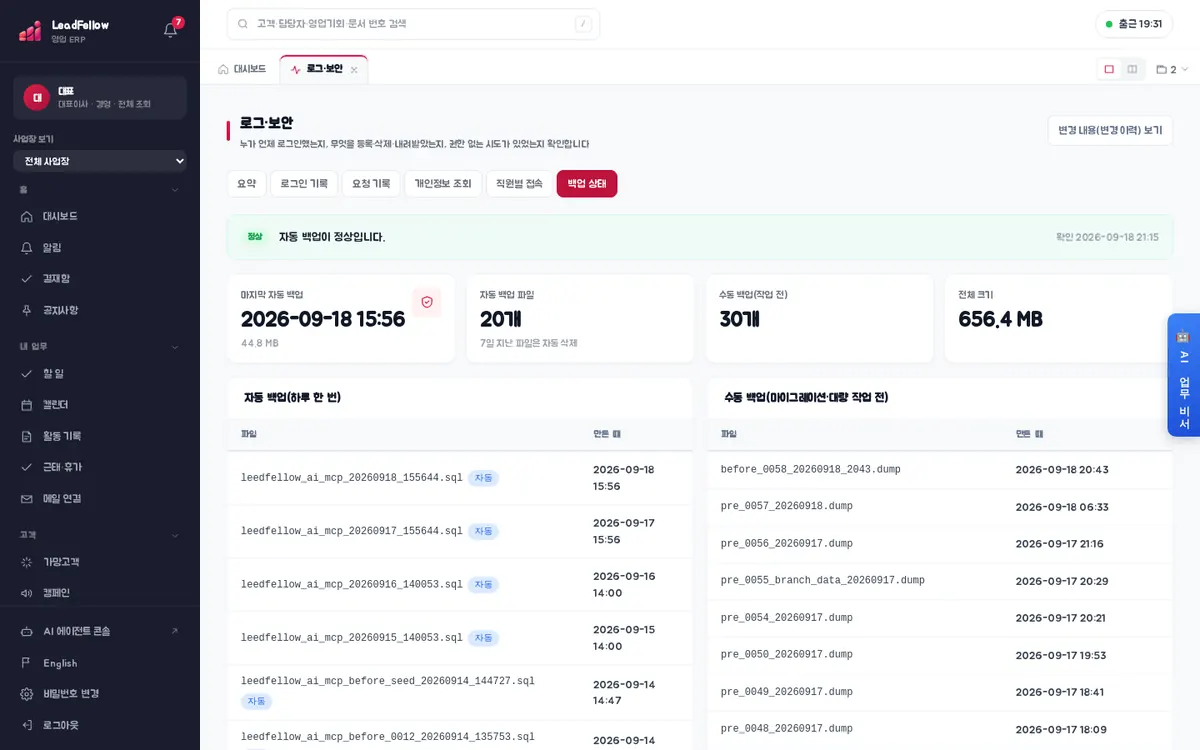
Task: Open 공지사항 in the sidebar
Action: (100, 310)
